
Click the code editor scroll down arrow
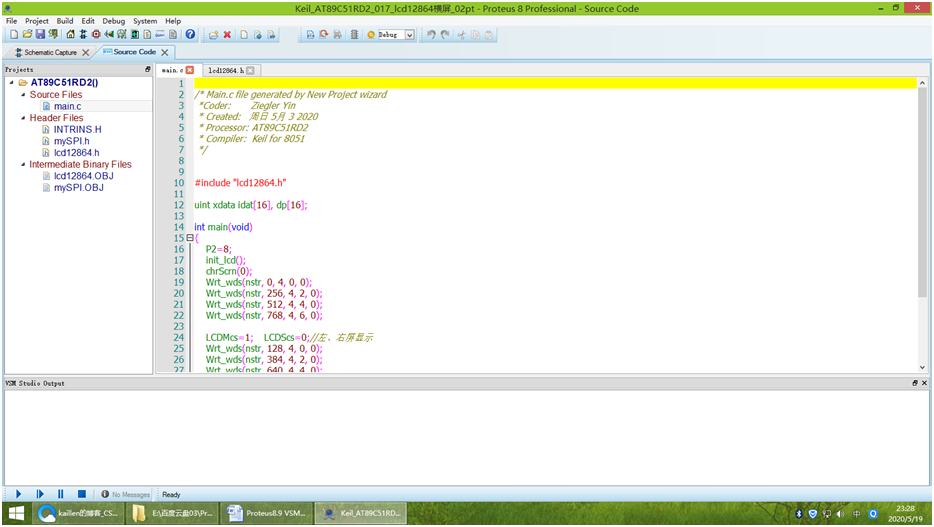922,368
